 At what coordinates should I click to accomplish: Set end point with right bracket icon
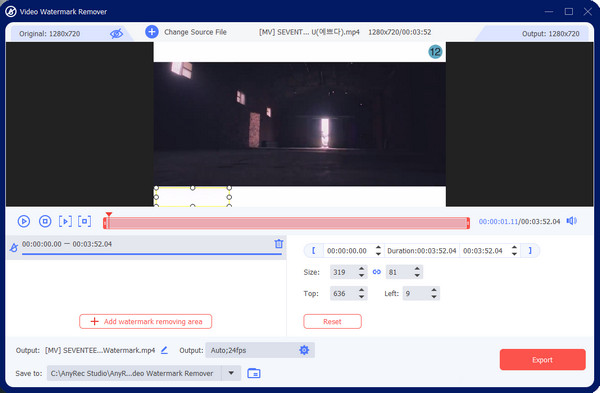[x=530, y=251]
